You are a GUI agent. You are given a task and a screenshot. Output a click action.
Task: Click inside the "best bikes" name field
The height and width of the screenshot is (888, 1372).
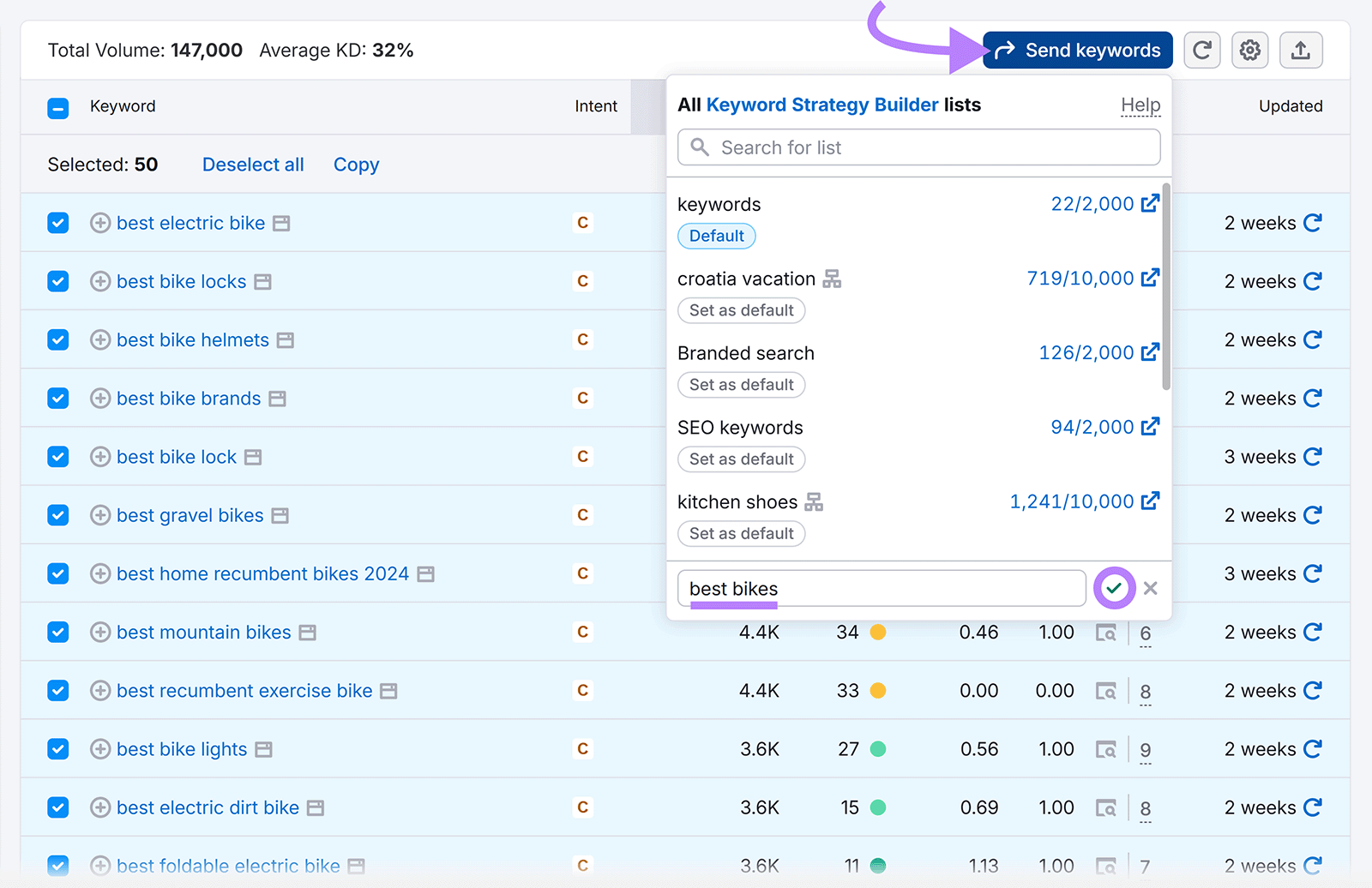coord(882,588)
